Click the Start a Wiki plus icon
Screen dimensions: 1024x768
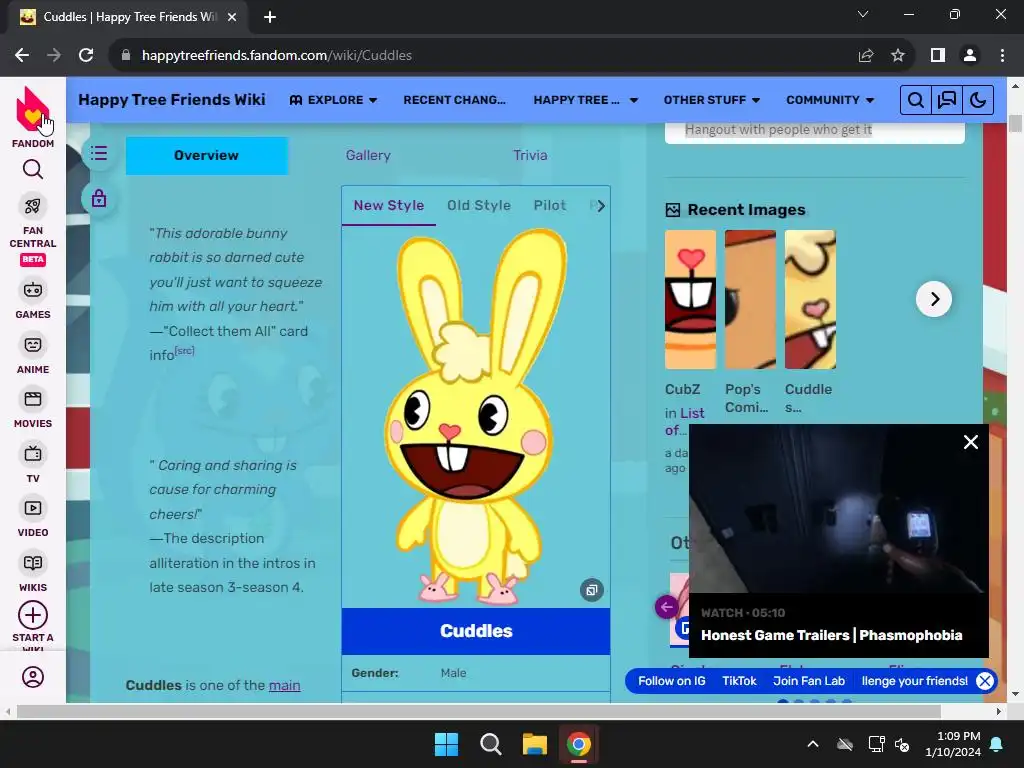[33, 615]
